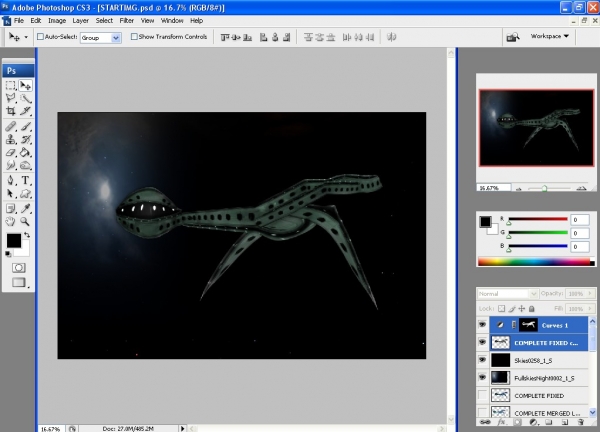Open the Move tool preset picker arrow
The width and height of the screenshot is (600, 432).
coord(26,37)
